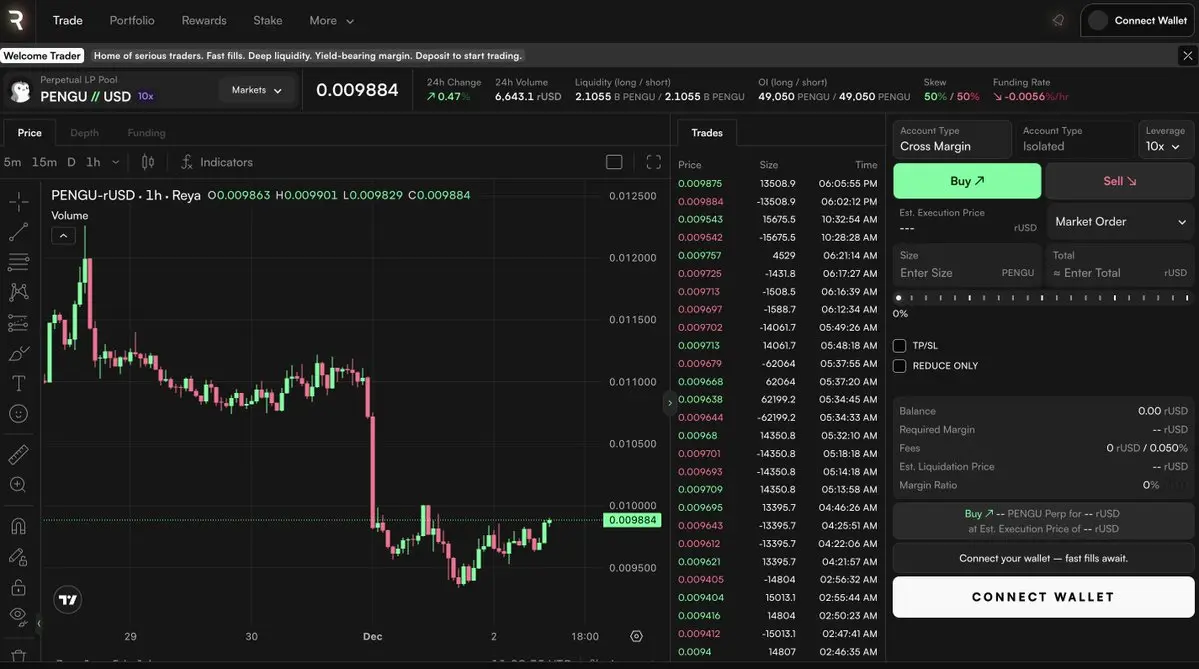Collapse the Volume indicator legend
The width and height of the screenshot is (1199, 669).
point(63,235)
